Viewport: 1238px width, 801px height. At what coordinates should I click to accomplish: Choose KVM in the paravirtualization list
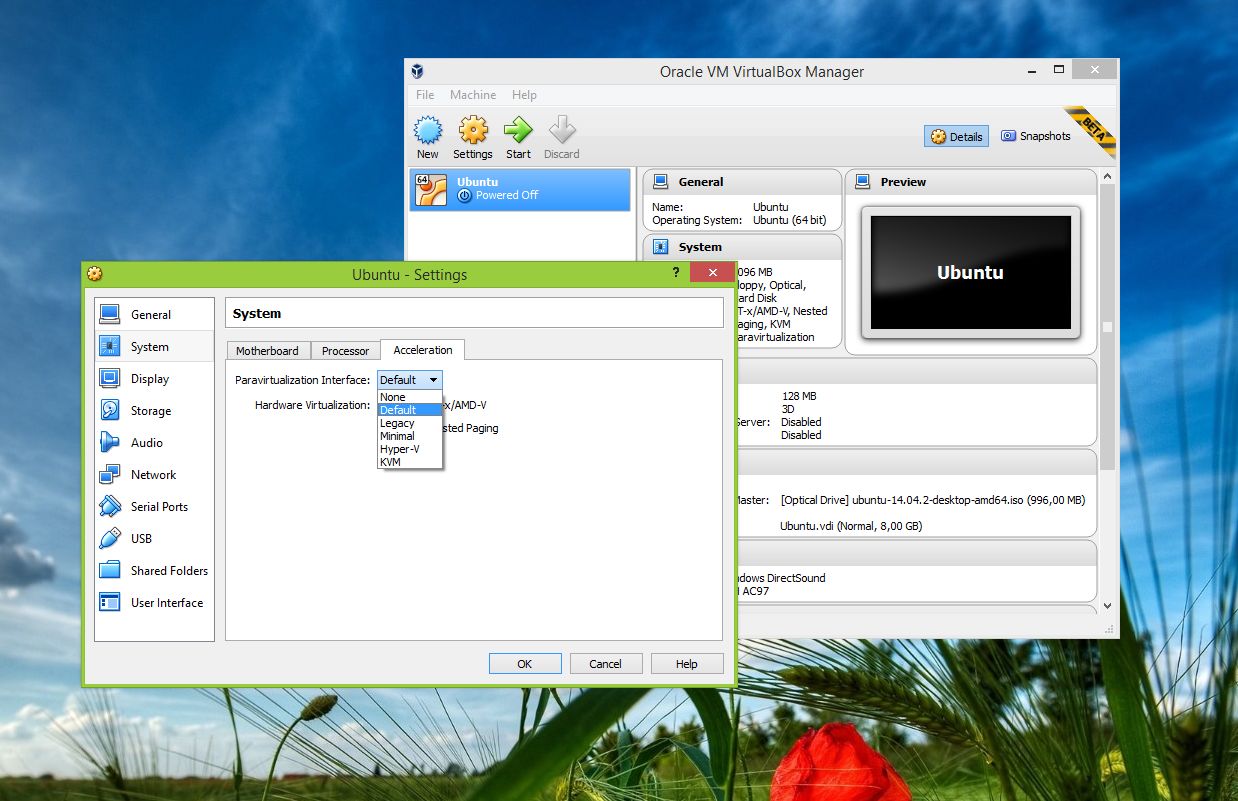coord(410,462)
